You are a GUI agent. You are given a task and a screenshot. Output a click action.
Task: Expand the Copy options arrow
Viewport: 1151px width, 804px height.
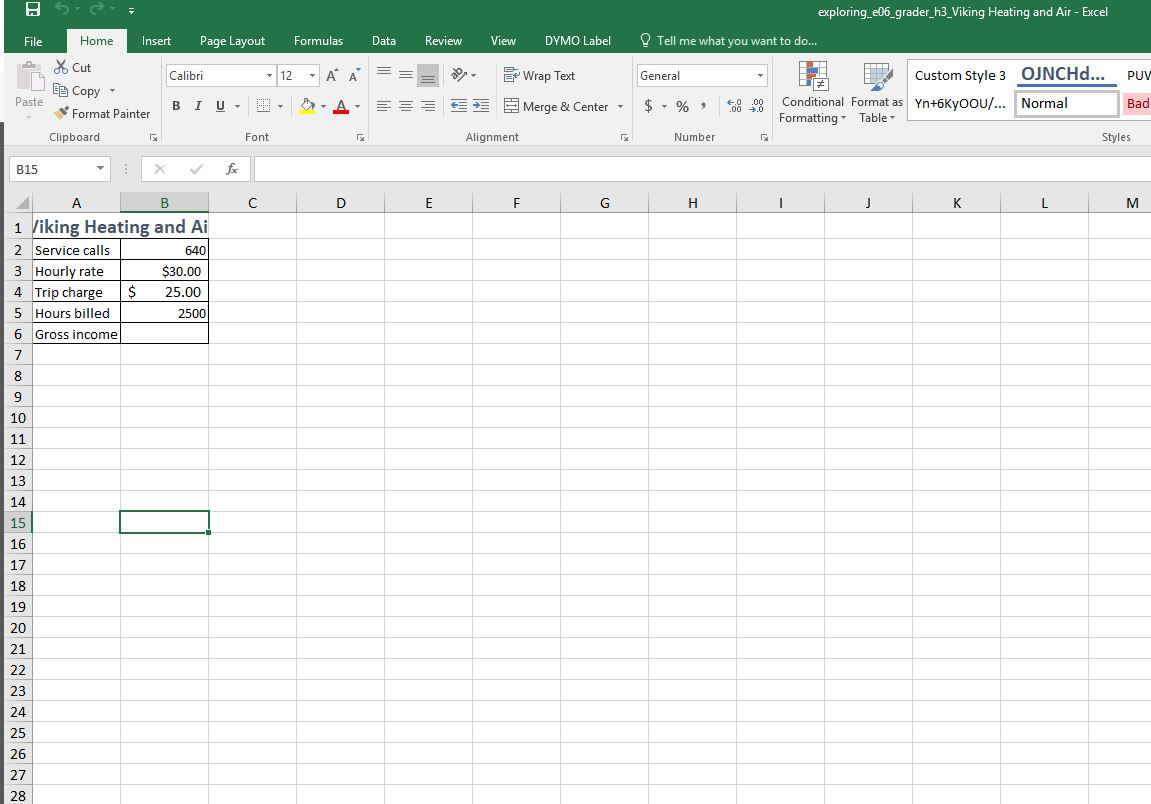coord(112,91)
